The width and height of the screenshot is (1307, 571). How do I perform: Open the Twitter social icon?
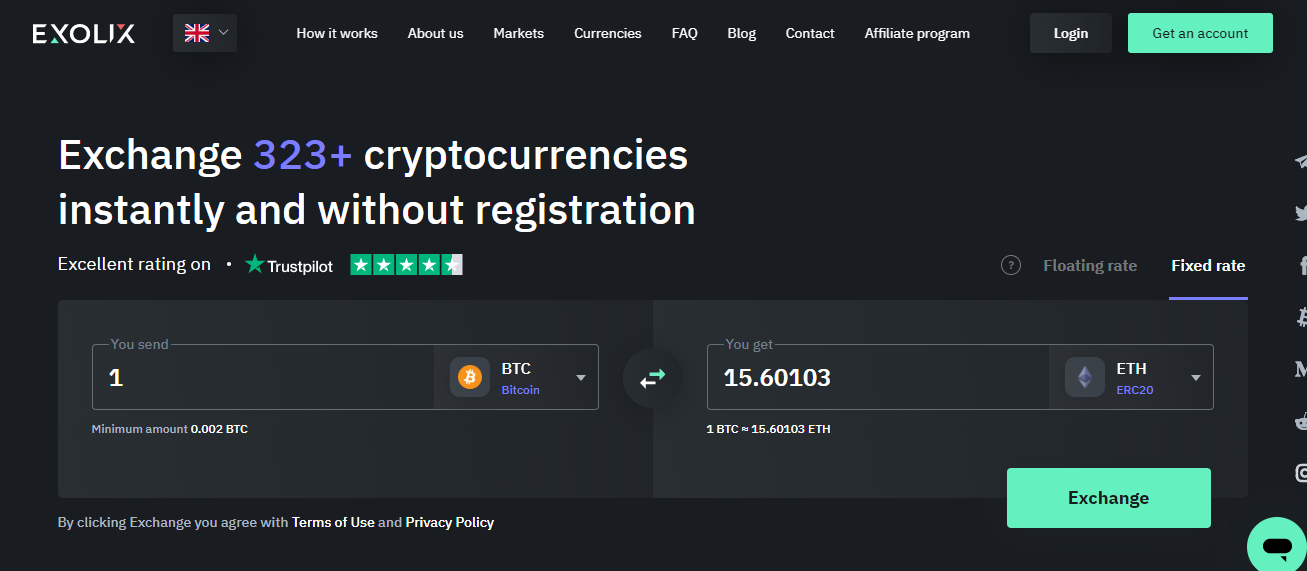(1301, 212)
